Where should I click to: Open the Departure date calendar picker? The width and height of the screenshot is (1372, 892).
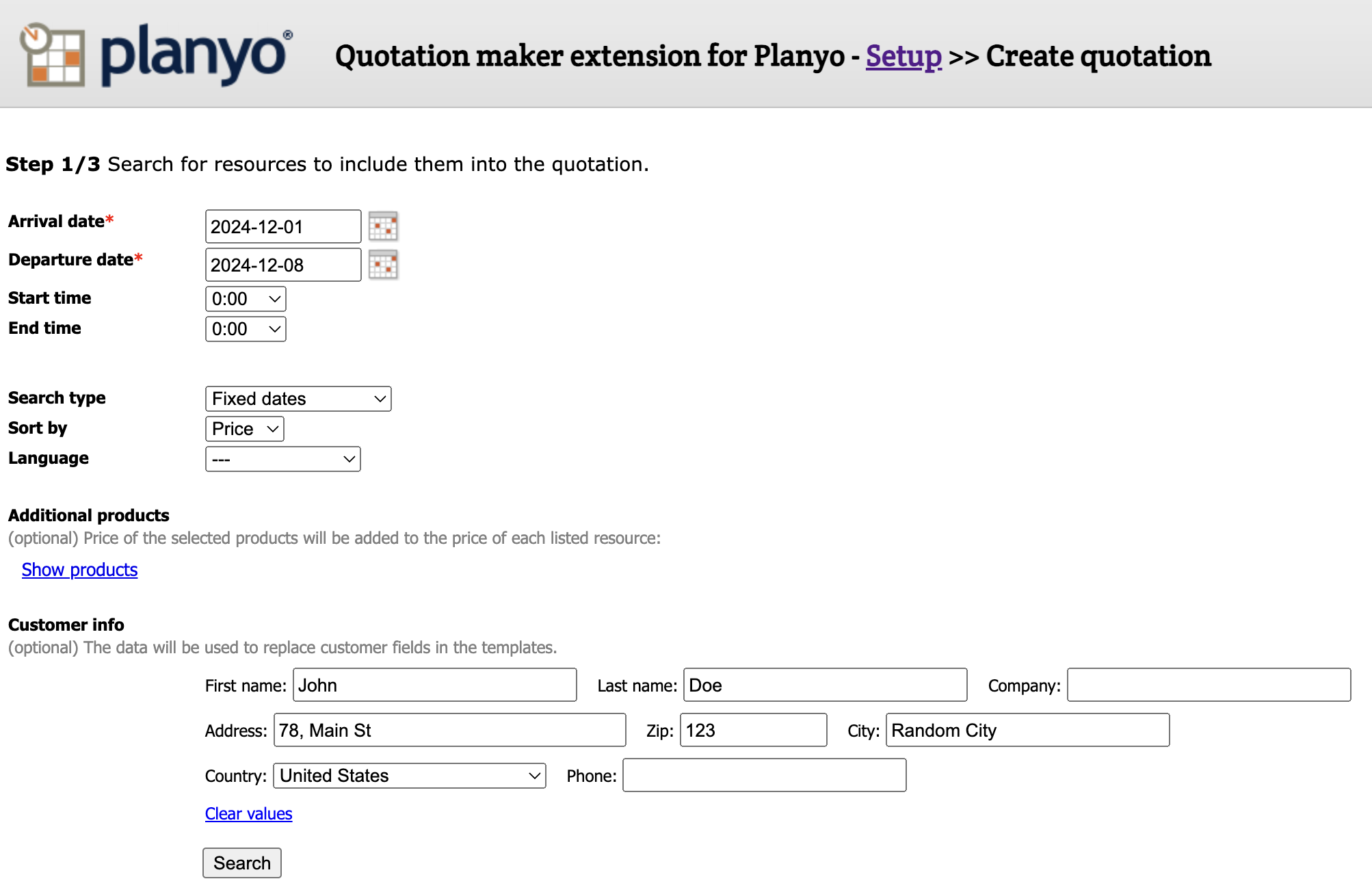click(383, 265)
